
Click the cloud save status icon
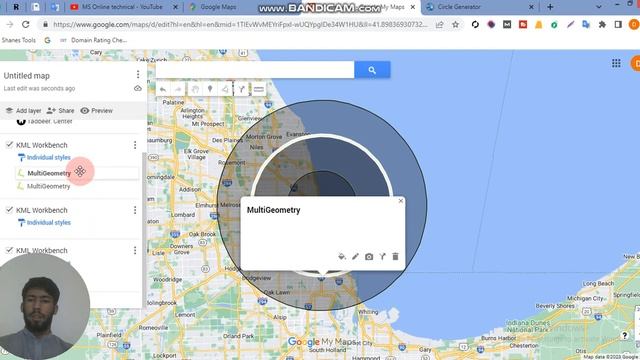click(x=138, y=89)
